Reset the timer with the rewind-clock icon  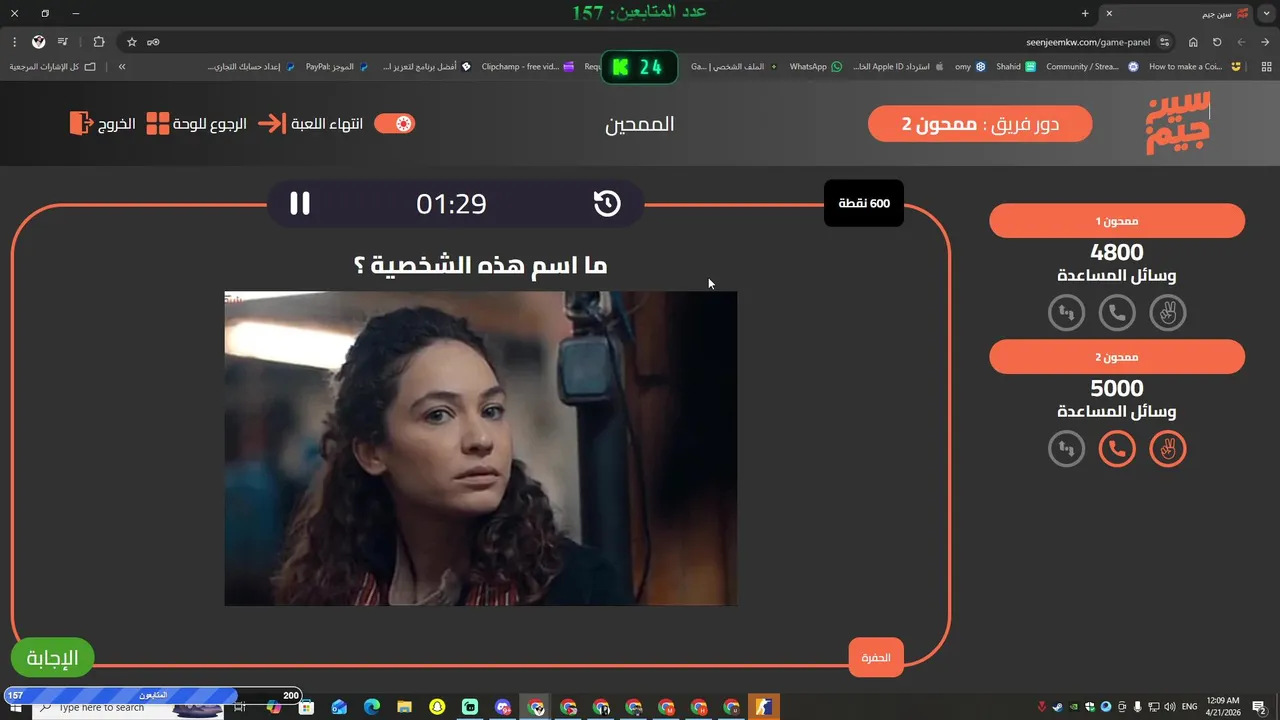607,204
